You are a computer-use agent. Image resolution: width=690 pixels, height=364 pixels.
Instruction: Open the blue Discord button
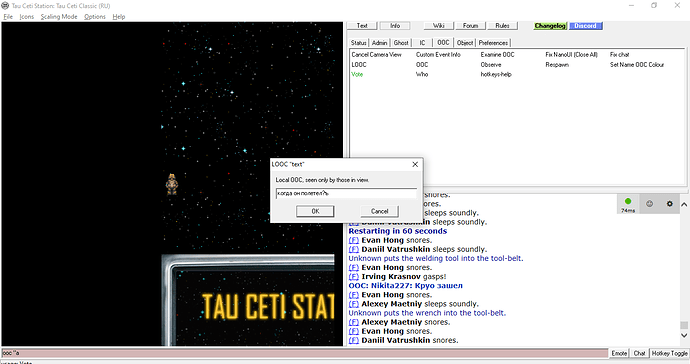(x=585, y=26)
